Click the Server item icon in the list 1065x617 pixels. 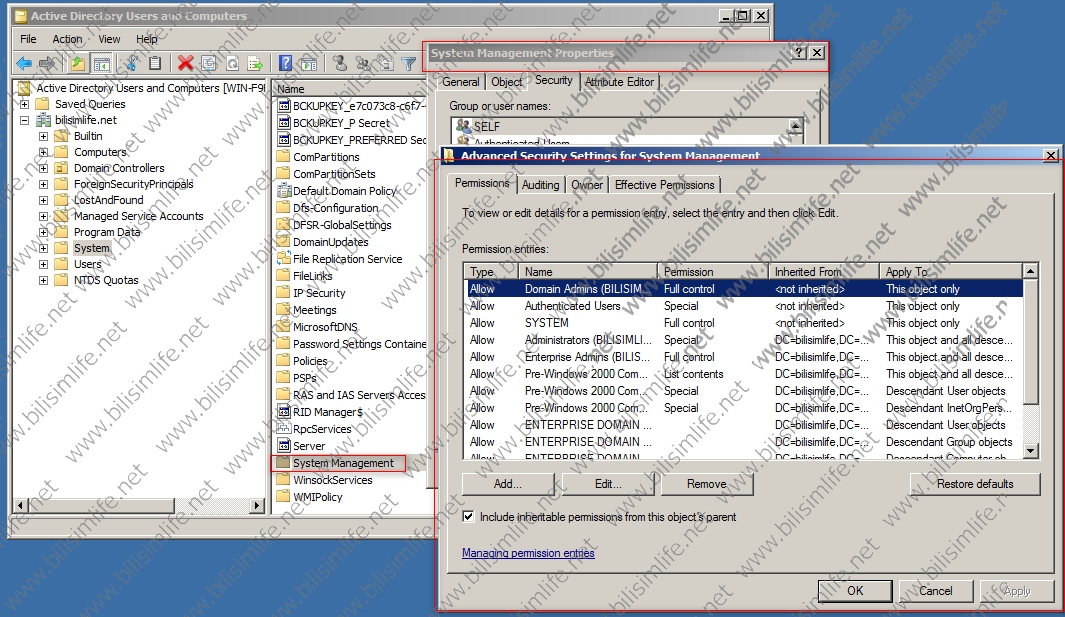click(284, 446)
